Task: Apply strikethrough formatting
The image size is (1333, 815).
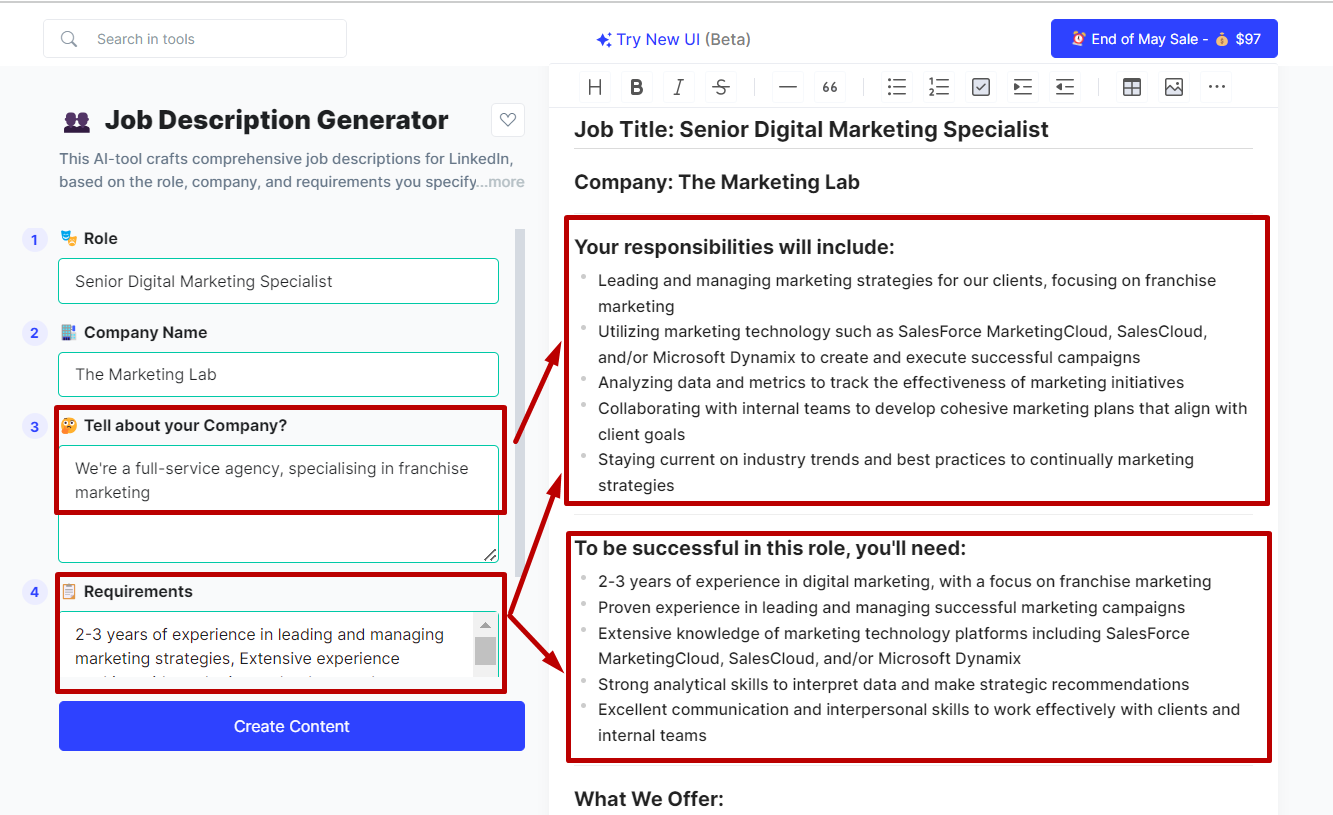Action: [x=720, y=87]
